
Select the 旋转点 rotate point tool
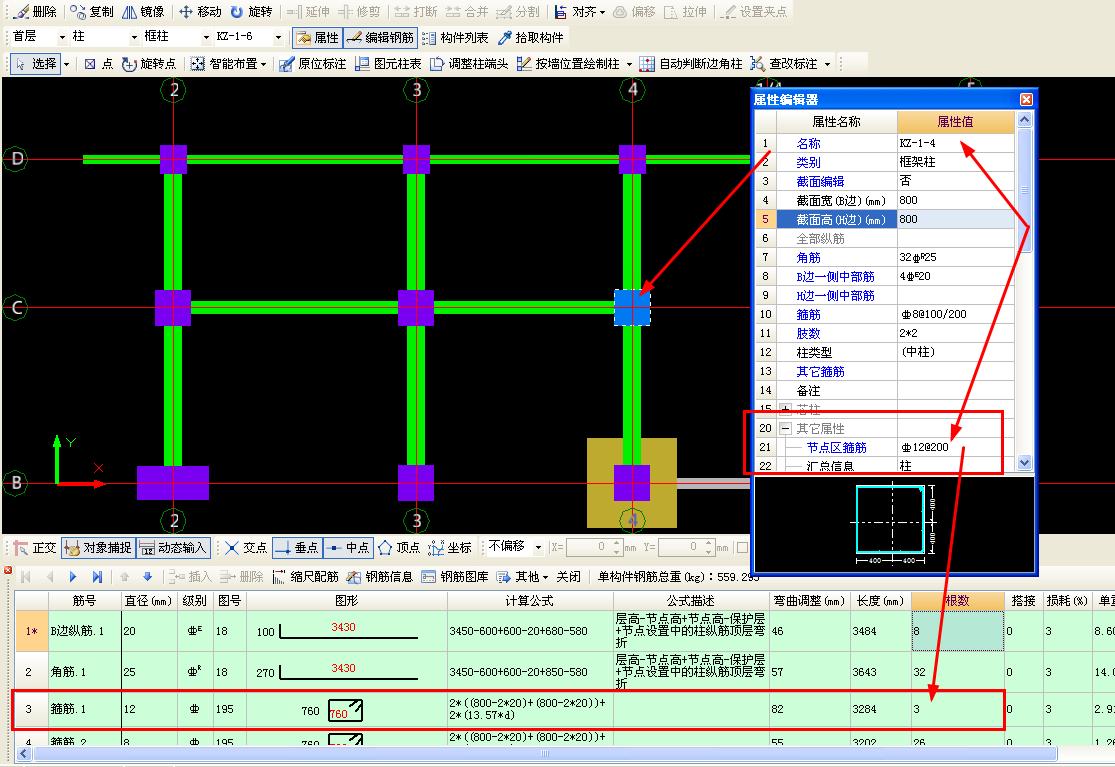click(x=149, y=64)
